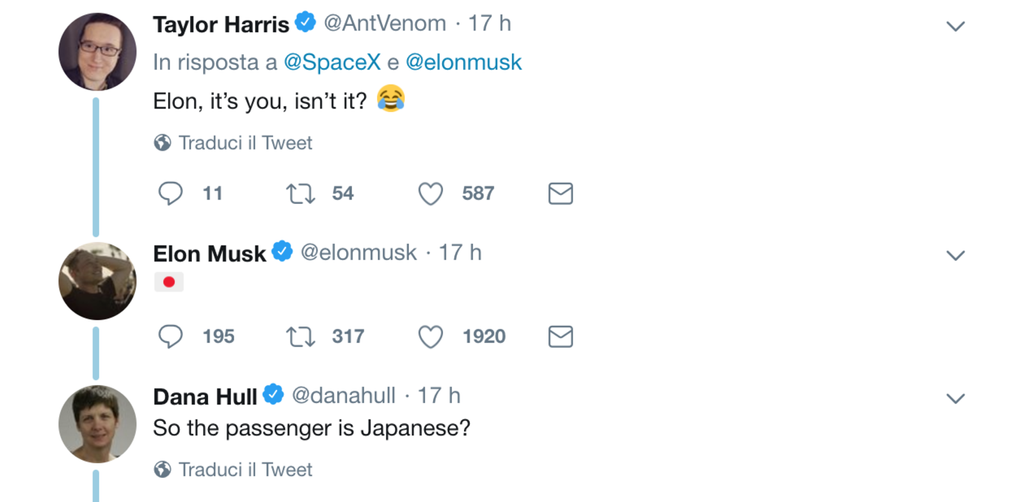
Task: Click 'Traduci il Tweet' under Dana Hull's tweet
Action: pyautogui.click(x=244, y=469)
